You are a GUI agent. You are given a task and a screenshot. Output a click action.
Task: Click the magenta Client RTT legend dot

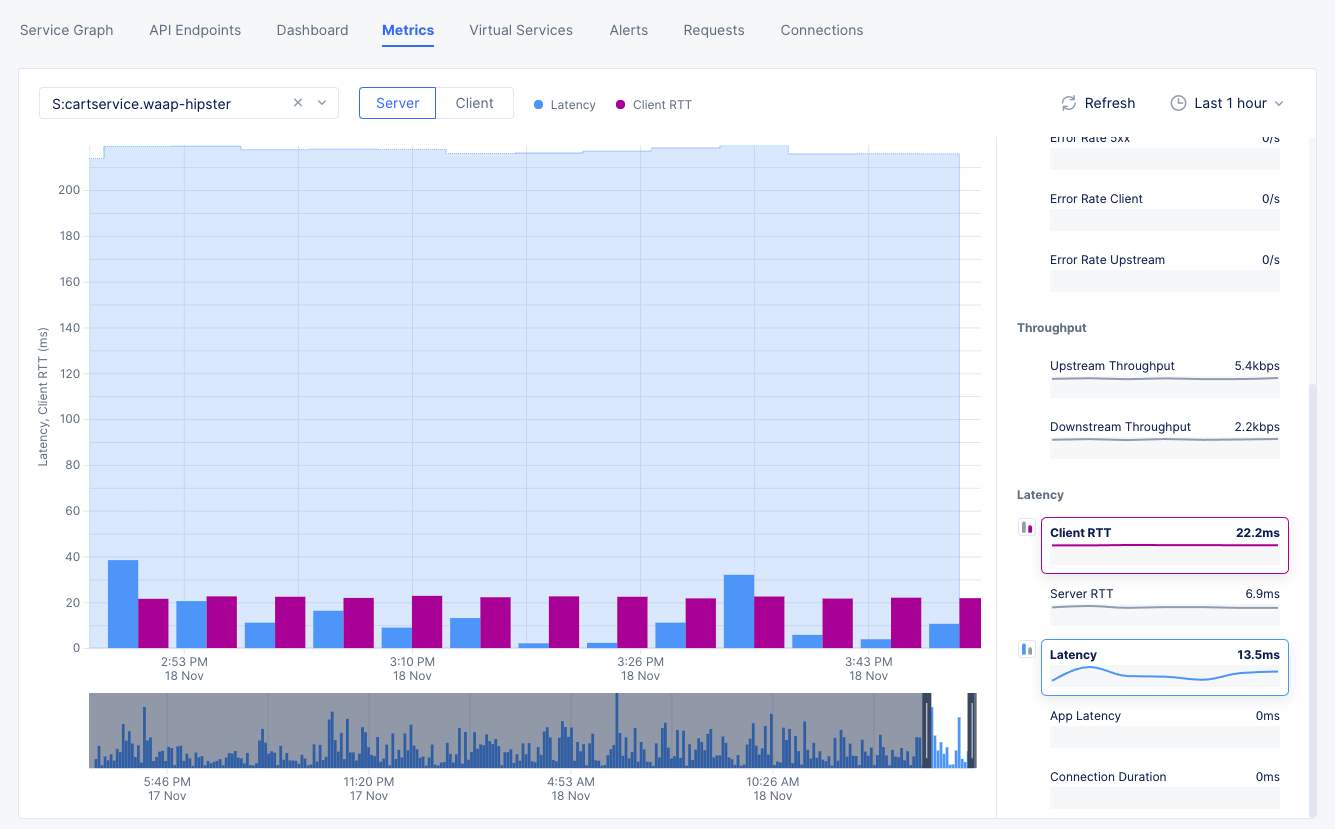pyautogui.click(x=621, y=104)
